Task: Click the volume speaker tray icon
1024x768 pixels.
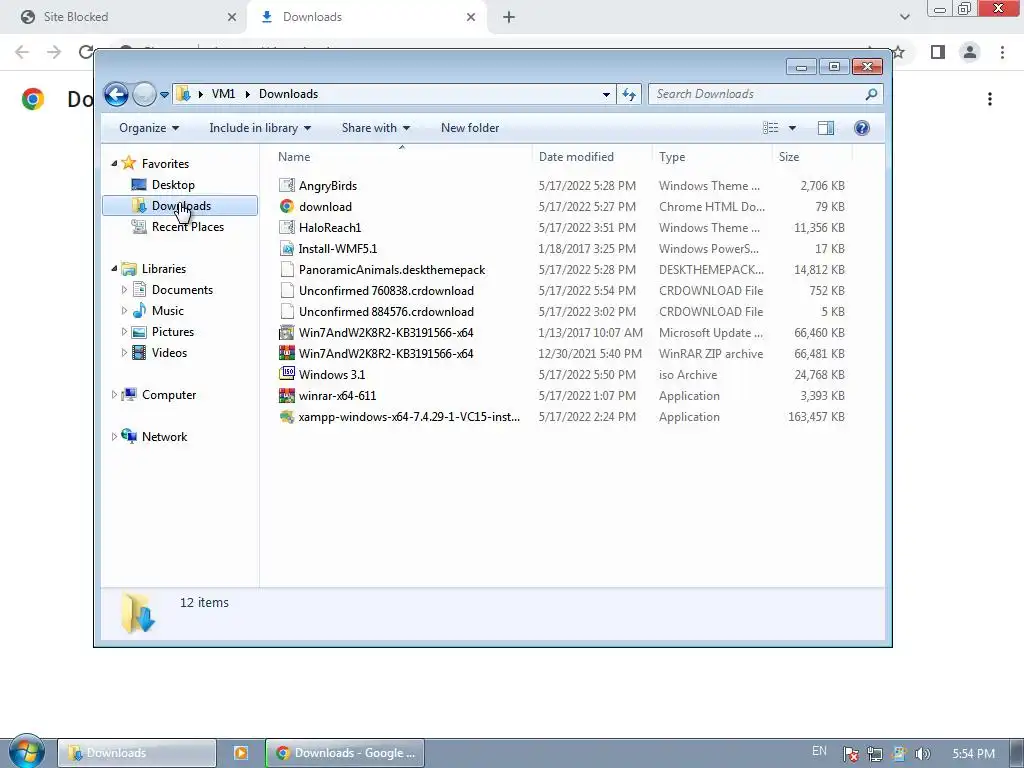Action: pos(922,754)
